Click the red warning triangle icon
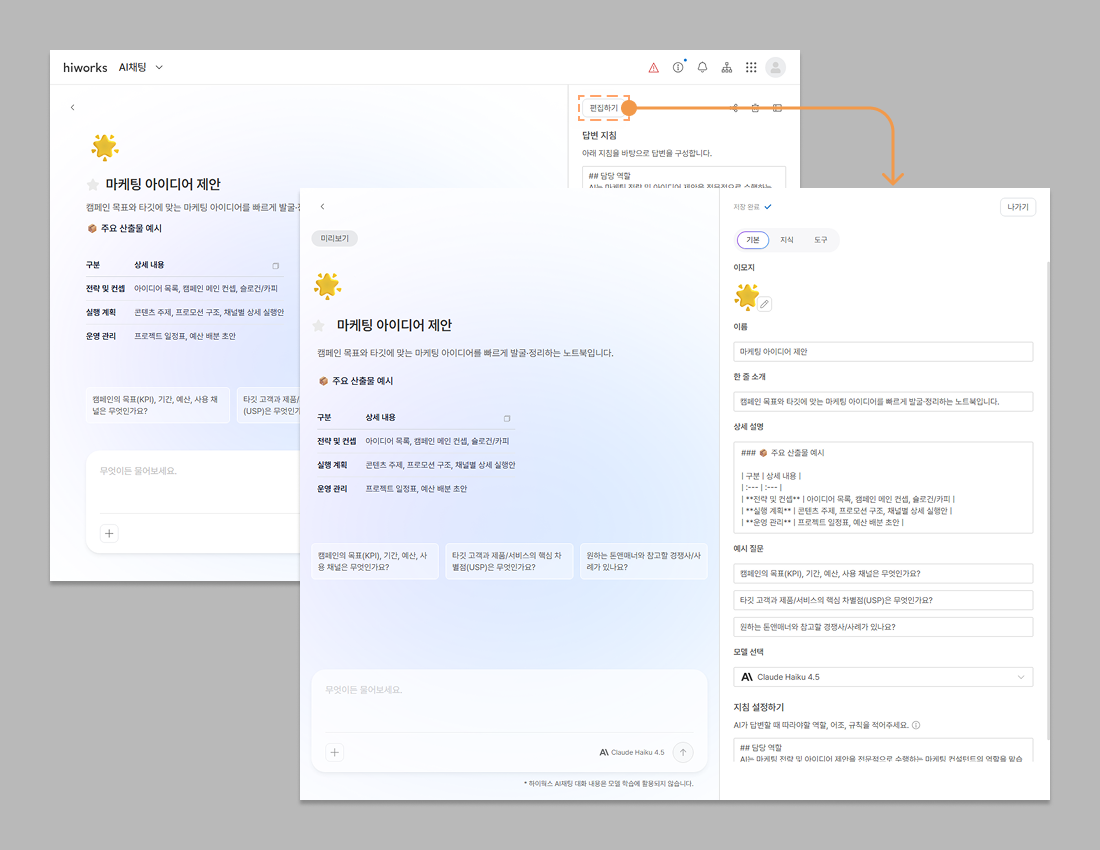 coord(654,68)
